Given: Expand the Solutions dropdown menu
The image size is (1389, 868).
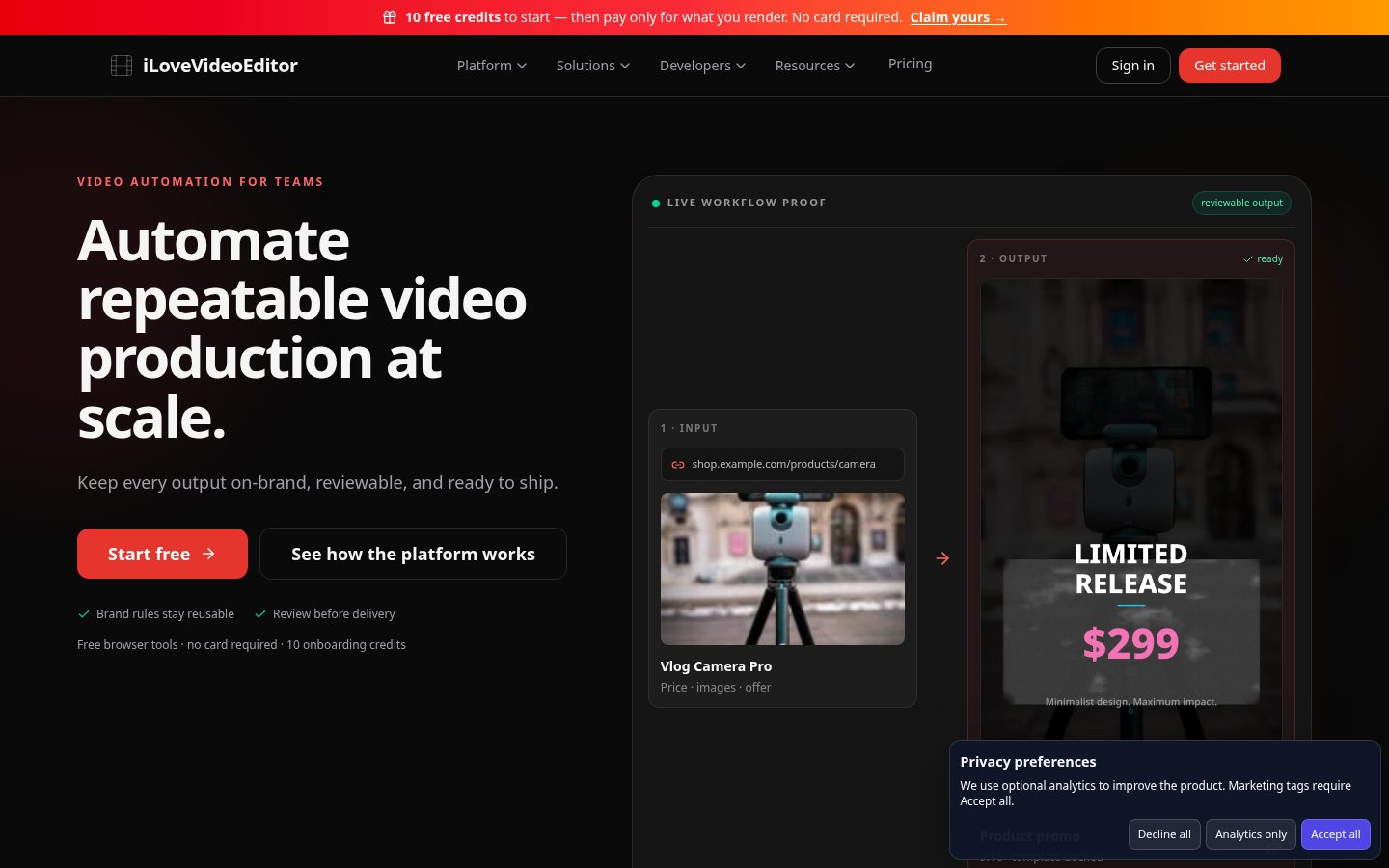Looking at the screenshot, I should 593,66.
